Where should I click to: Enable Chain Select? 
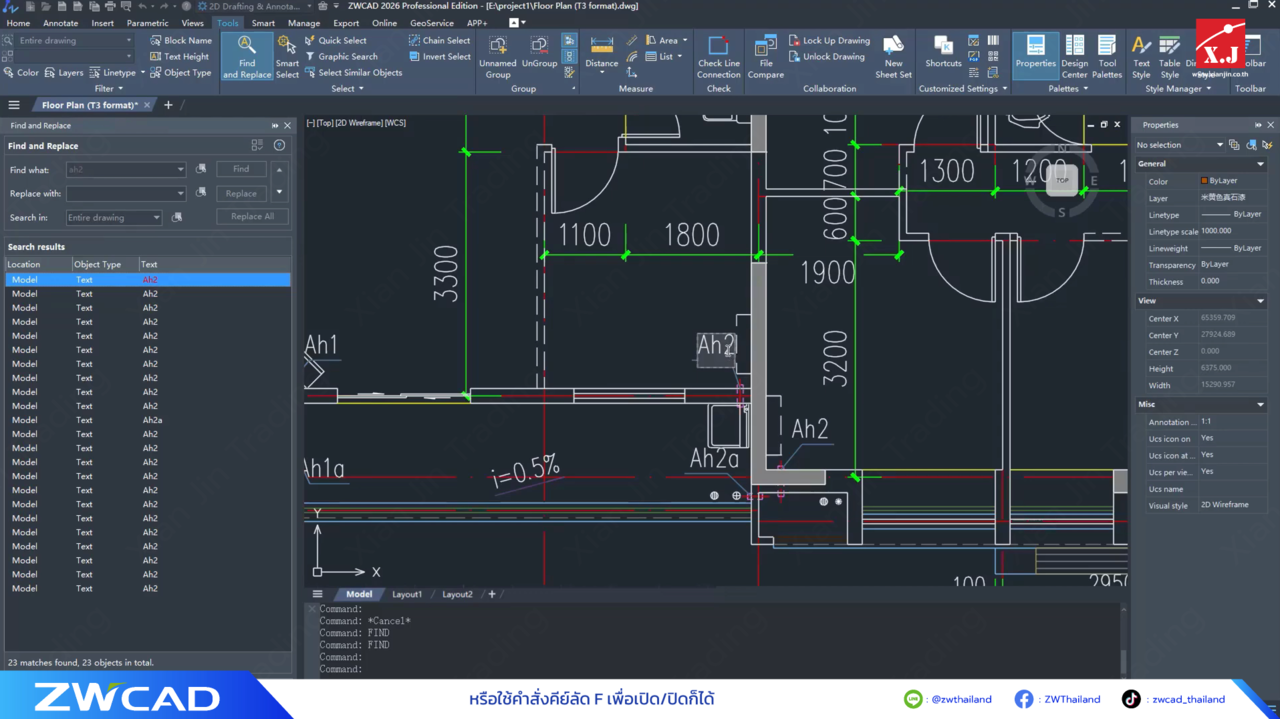[439, 41]
